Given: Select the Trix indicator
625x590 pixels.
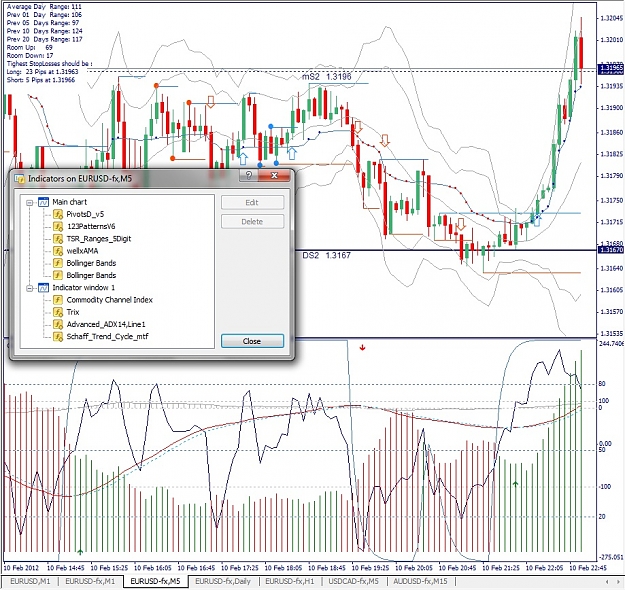Looking at the screenshot, I should [x=73, y=312].
